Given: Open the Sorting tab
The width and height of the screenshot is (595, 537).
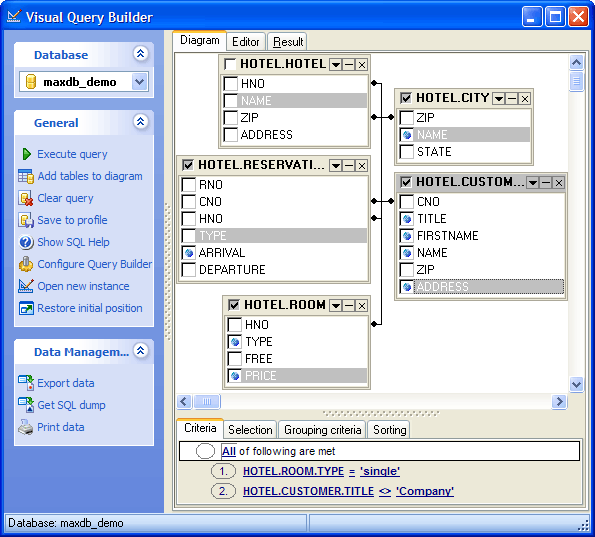Looking at the screenshot, I should 389,430.
